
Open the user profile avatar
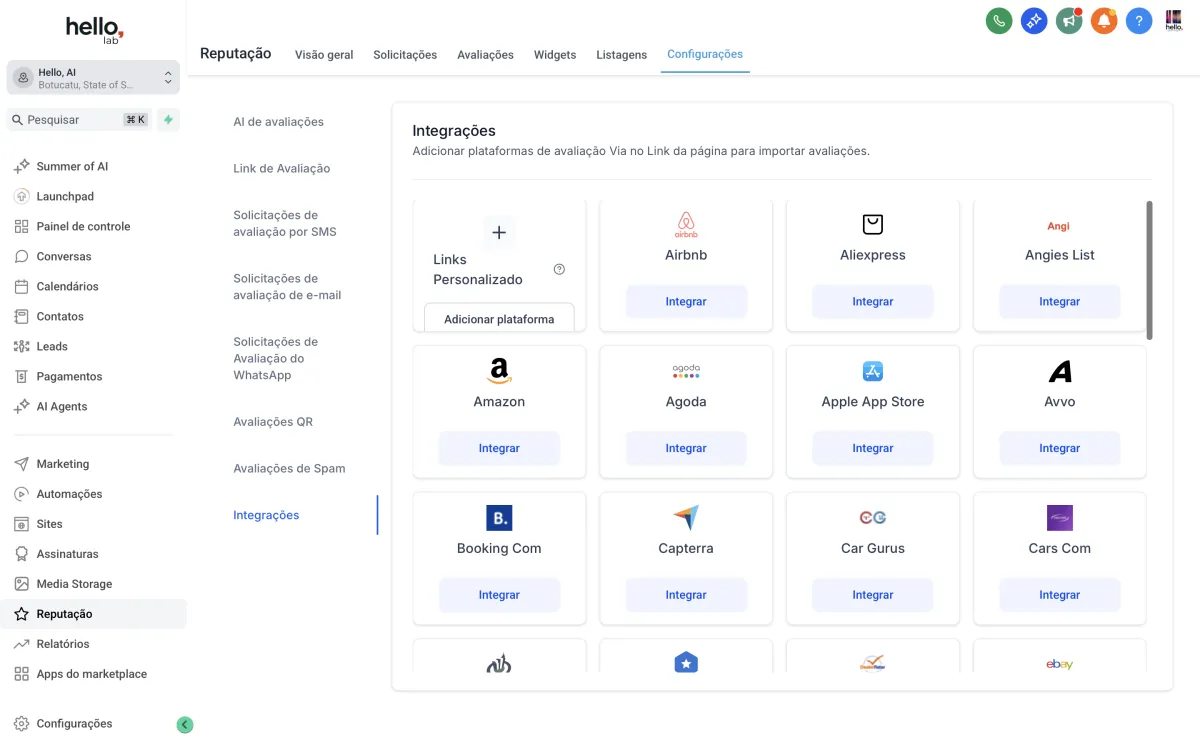tap(1174, 21)
